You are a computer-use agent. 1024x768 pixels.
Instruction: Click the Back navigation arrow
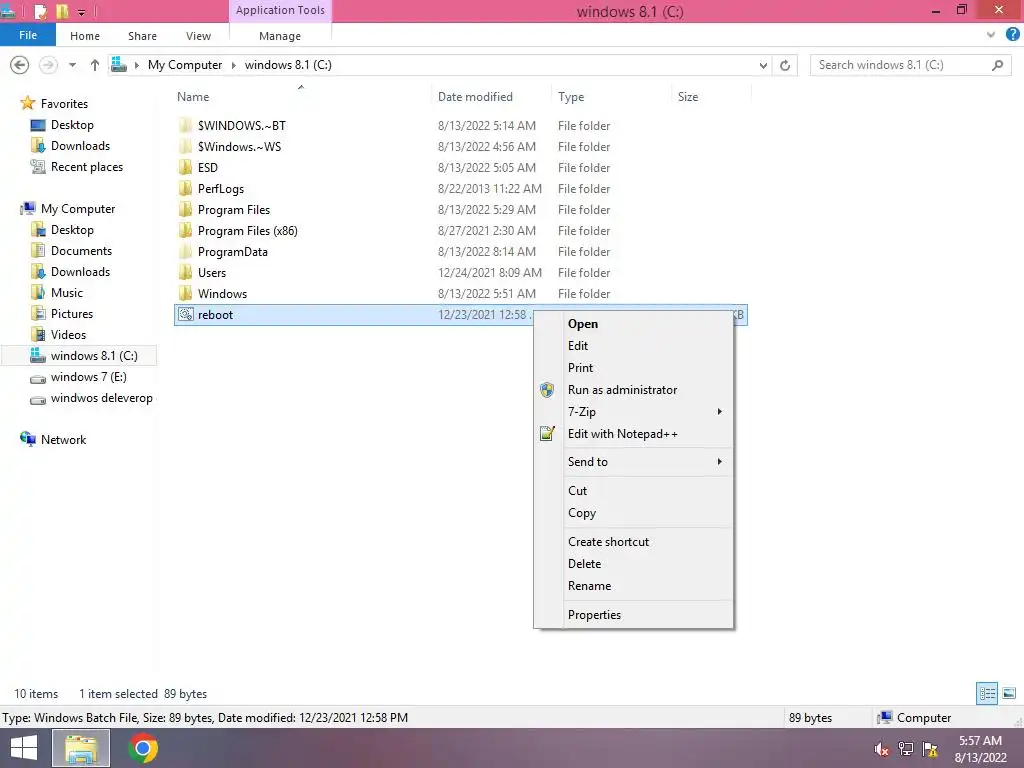[x=20, y=65]
